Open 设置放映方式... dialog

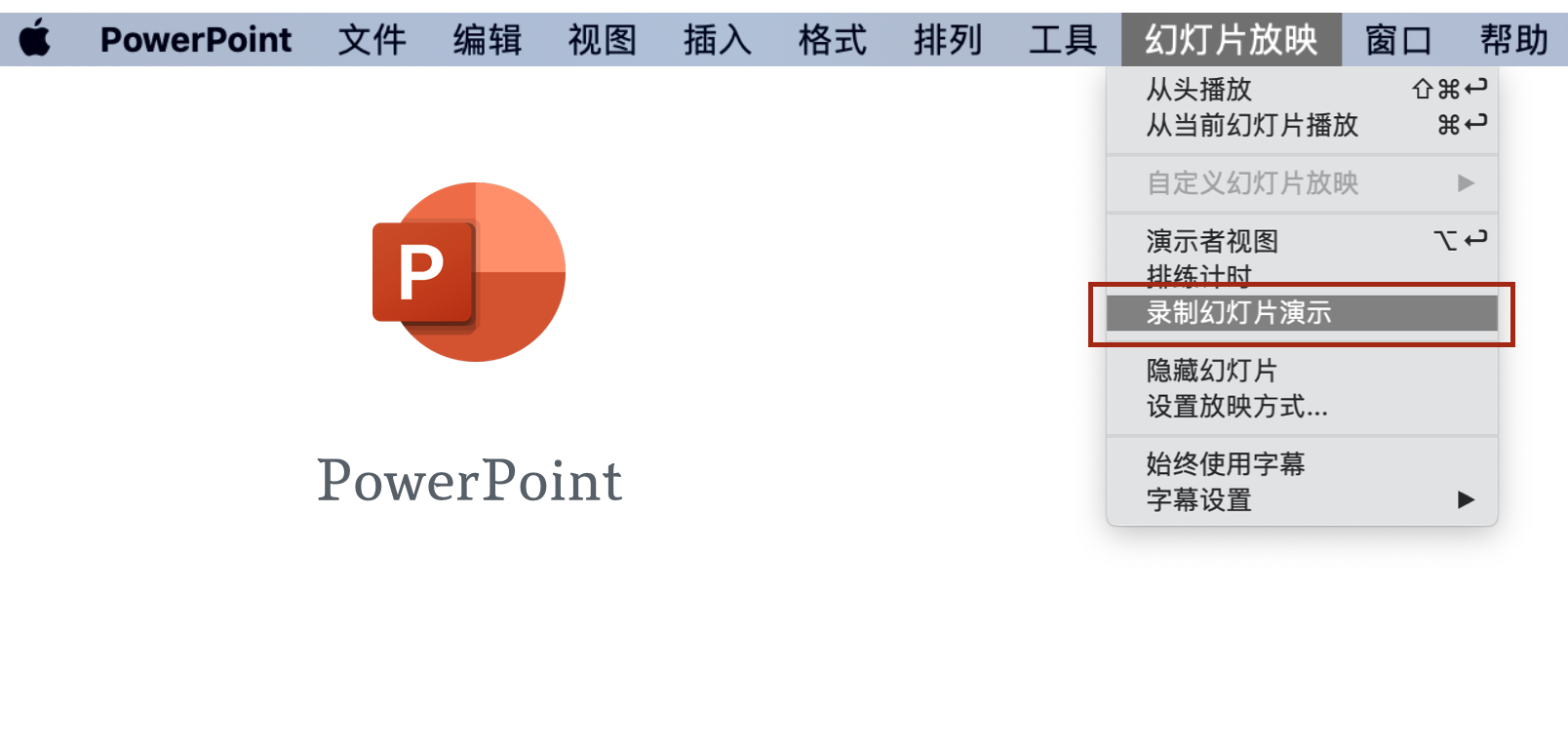[1302, 407]
